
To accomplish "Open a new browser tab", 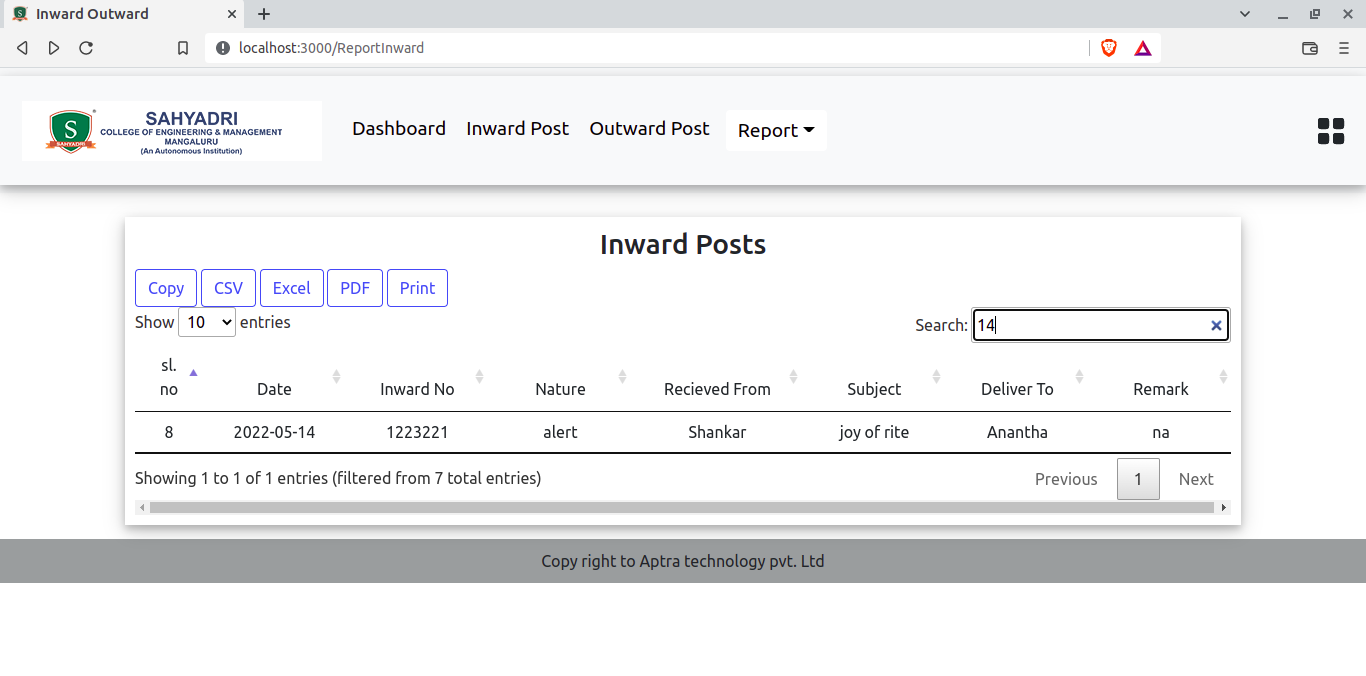I will click(264, 14).
